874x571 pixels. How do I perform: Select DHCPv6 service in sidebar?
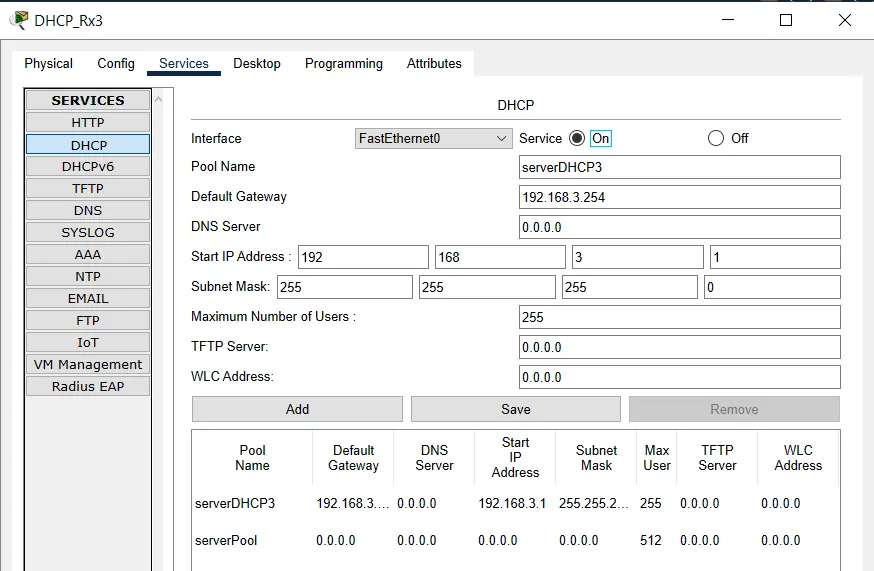pyautogui.click(x=88, y=167)
